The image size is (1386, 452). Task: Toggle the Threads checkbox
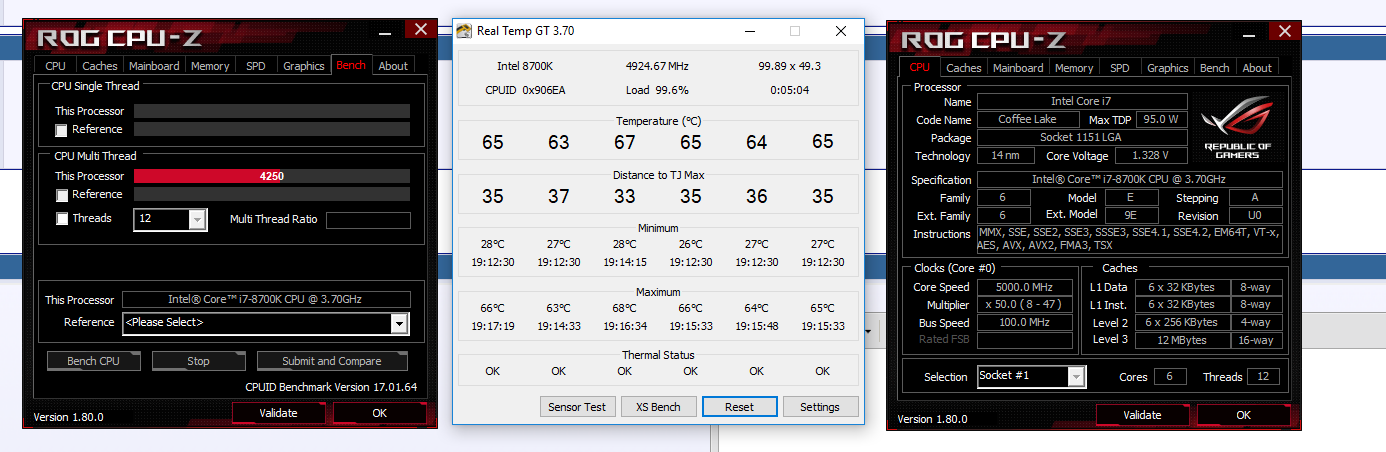(62, 219)
